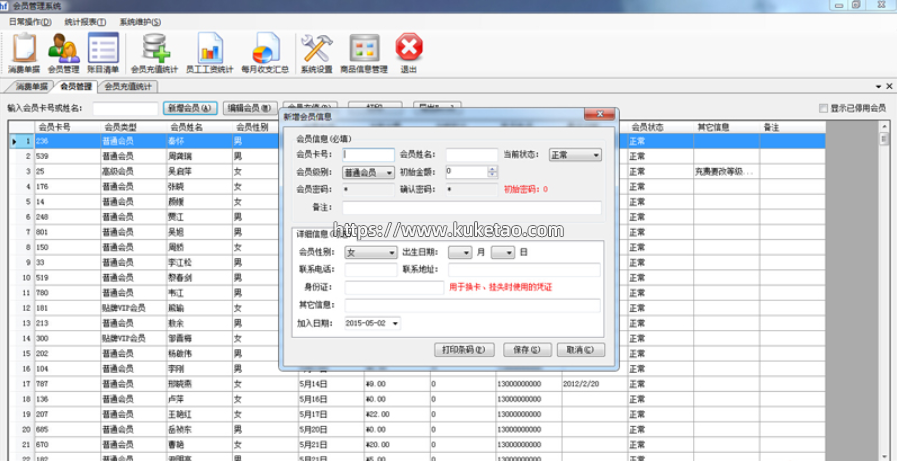Click the 保存 button in the dialog
The height and width of the screenshot is (461, 897).
pyautogui.click(x=527, y=349)
